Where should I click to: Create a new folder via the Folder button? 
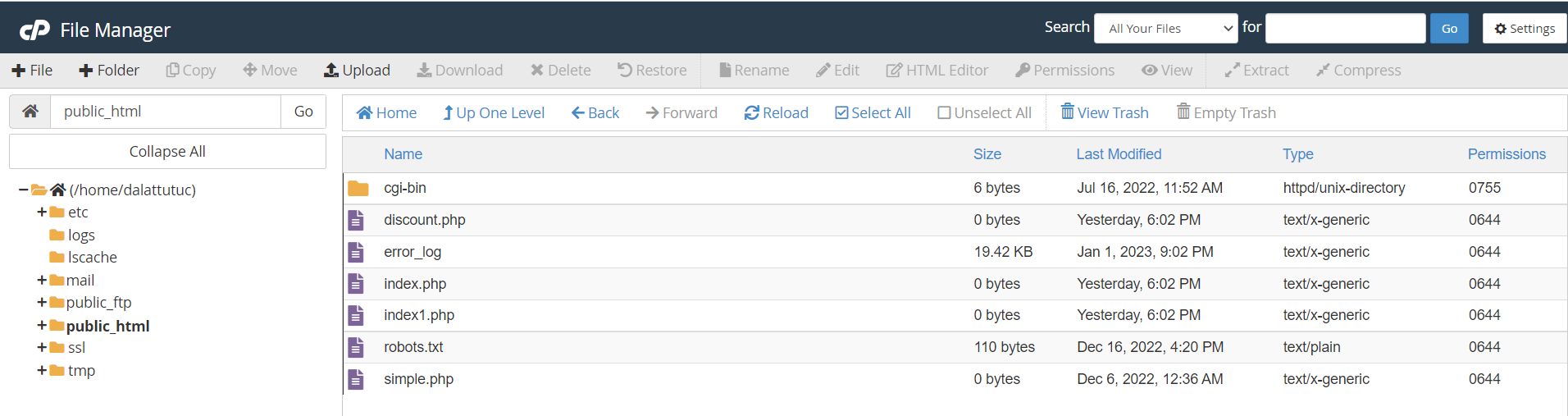tap(109, 71)
